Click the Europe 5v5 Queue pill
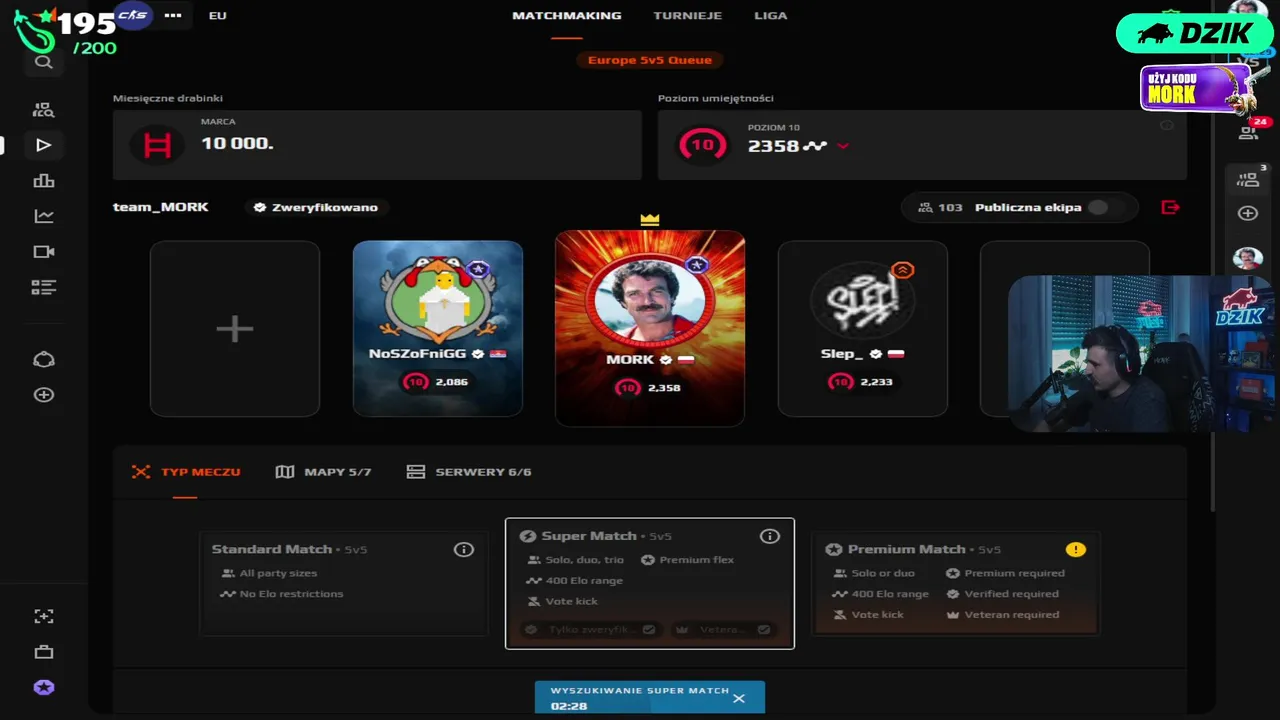This screenshot has width=1280, height=720. tap(650, 60)
